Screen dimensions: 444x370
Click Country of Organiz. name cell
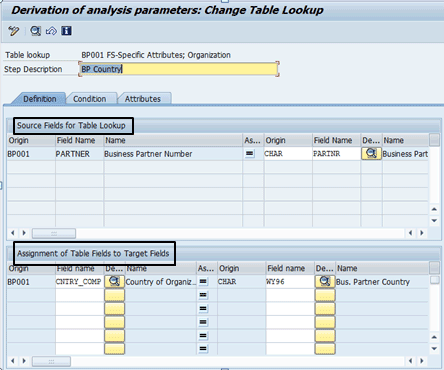pyautogui.click(x=161, y=282)
